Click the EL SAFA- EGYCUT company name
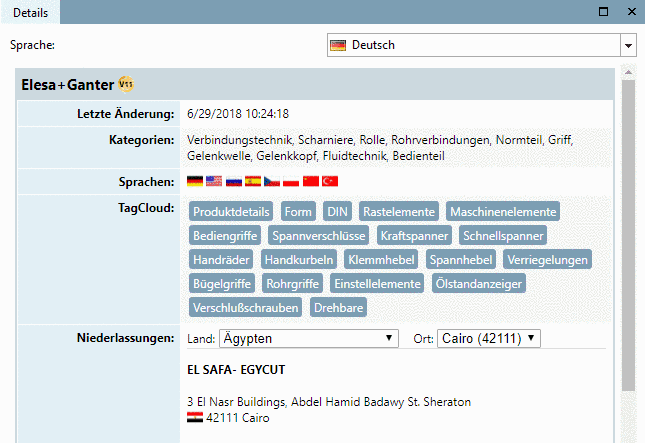Image resolution: width=645 pixels, height=443 pixels. (x=236, y=370)
